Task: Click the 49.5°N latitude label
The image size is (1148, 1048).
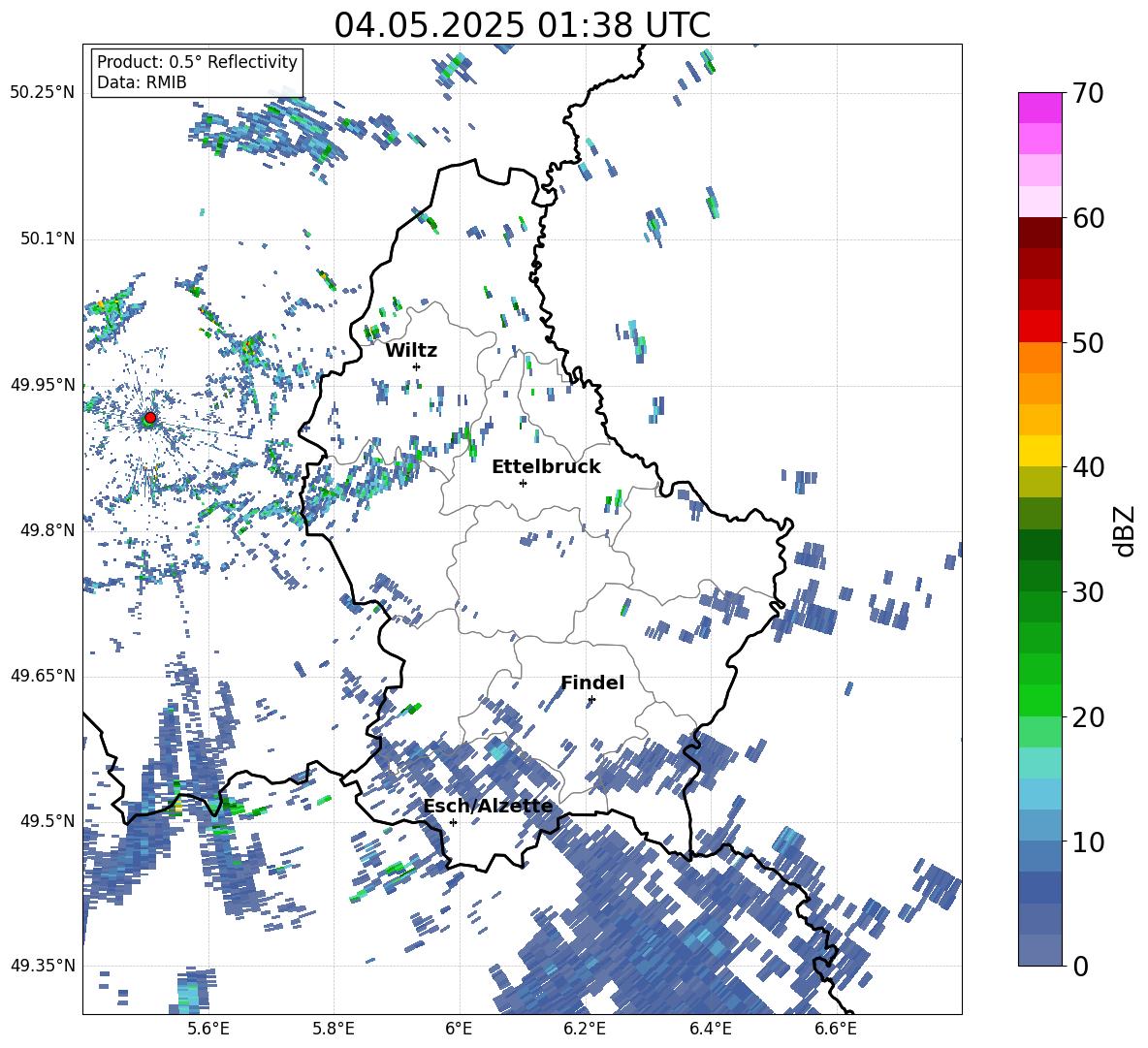Action: (48, 820)
